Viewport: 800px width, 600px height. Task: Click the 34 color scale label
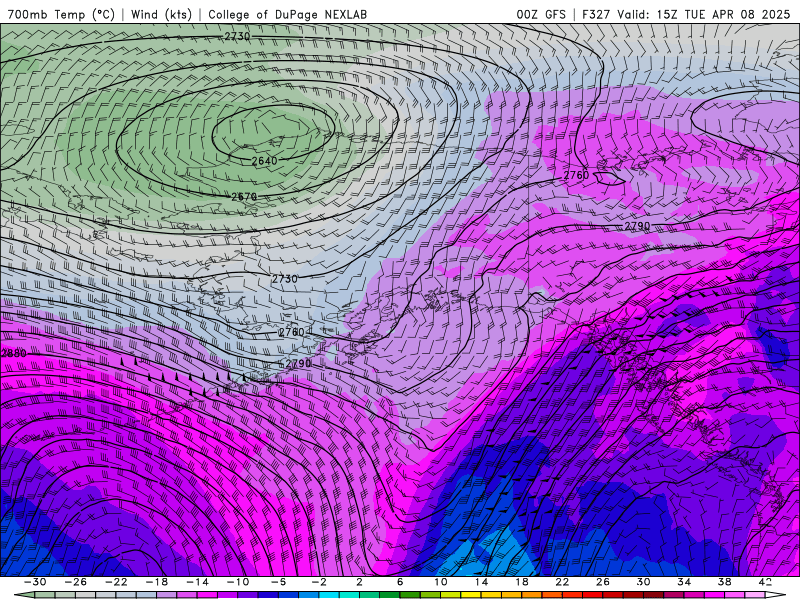[x=684, y=582]
